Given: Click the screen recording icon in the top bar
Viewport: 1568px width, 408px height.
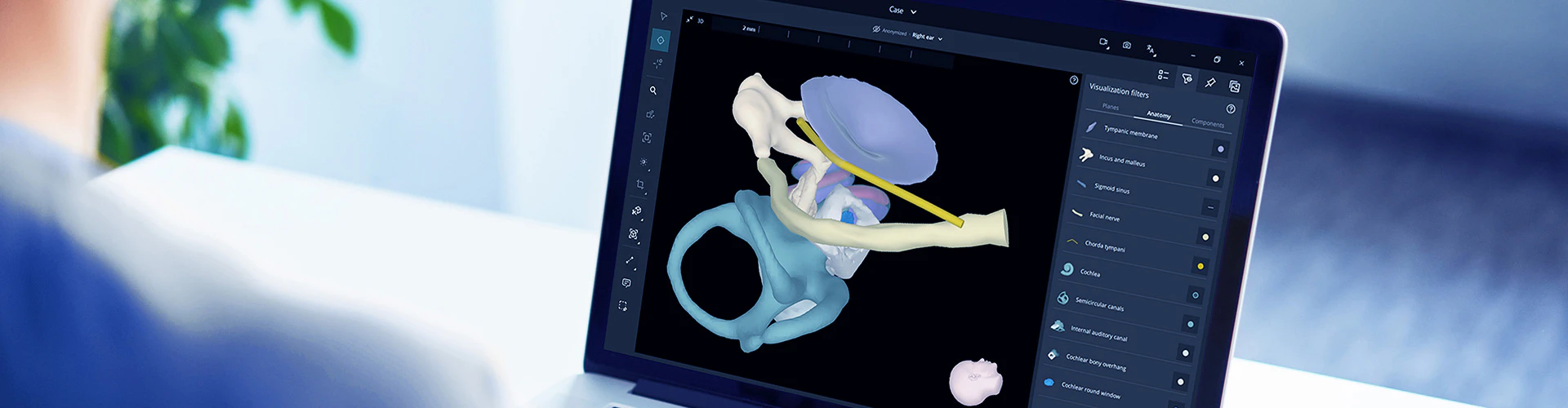Looking at the screenshot, I should tap(1104, 42).
